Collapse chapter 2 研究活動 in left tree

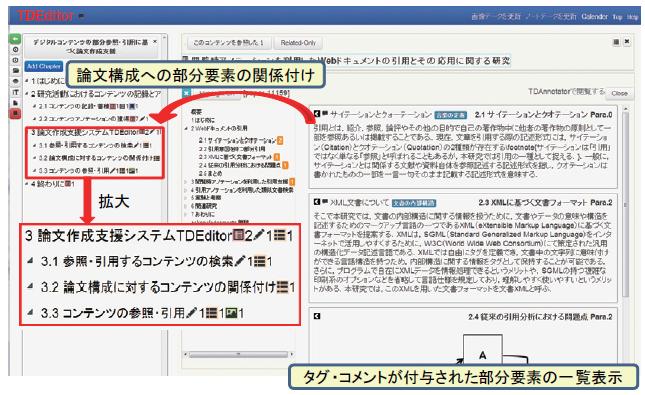[x=27, y=94]
